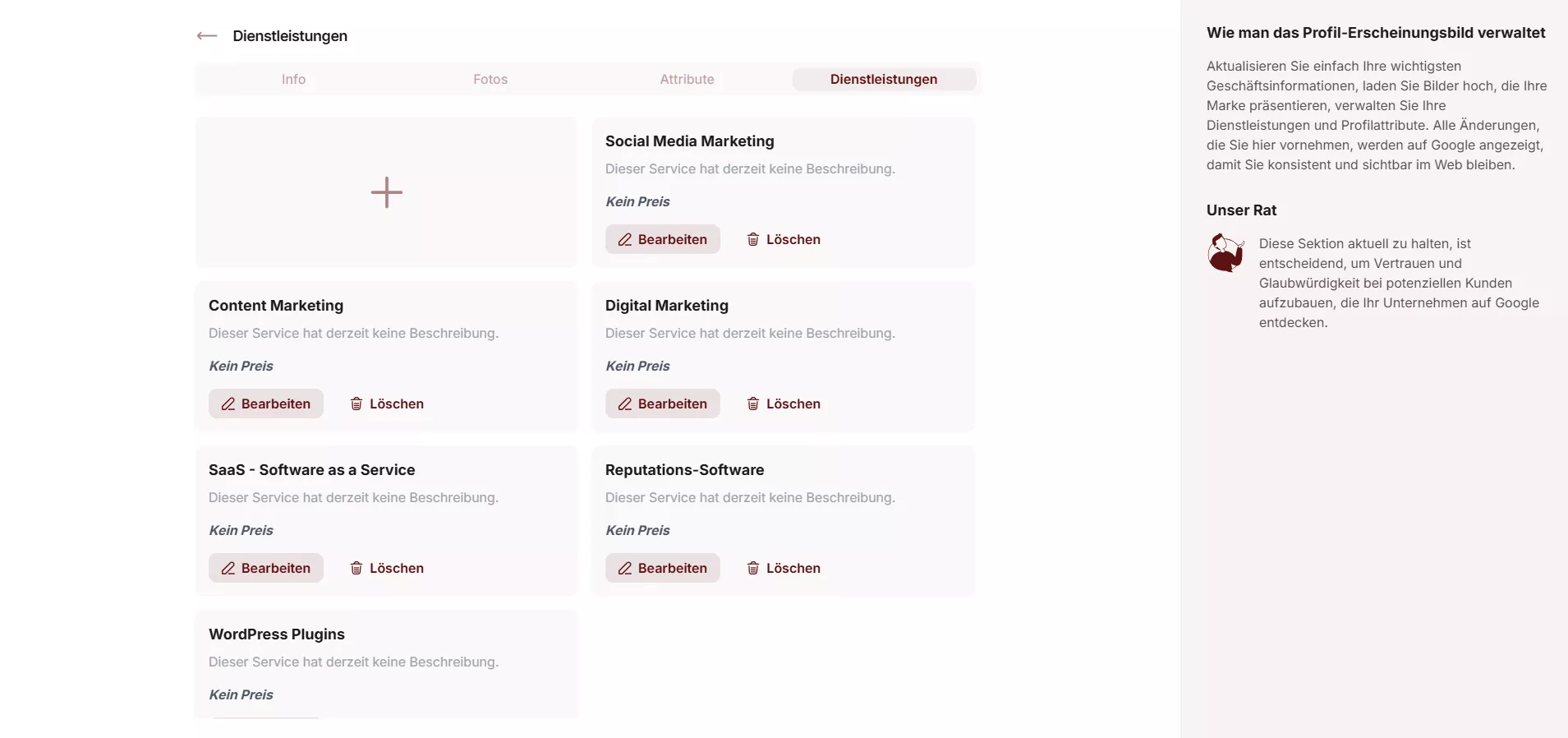The height and width of the screenshot is (738, 1568).
Task: Select the Dienstleistungen tab
Action: point(883,80)
